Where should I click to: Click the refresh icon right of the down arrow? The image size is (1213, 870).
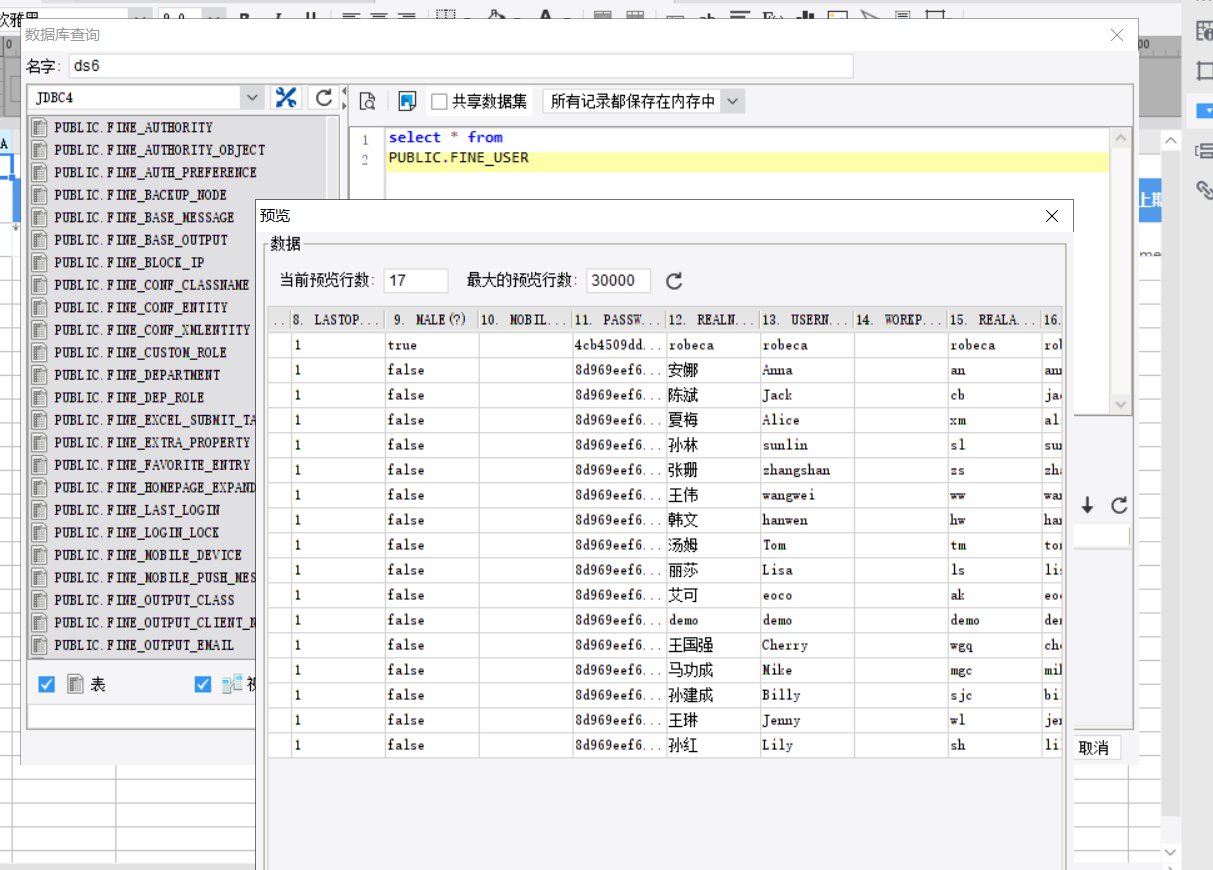coord(1119,506)
